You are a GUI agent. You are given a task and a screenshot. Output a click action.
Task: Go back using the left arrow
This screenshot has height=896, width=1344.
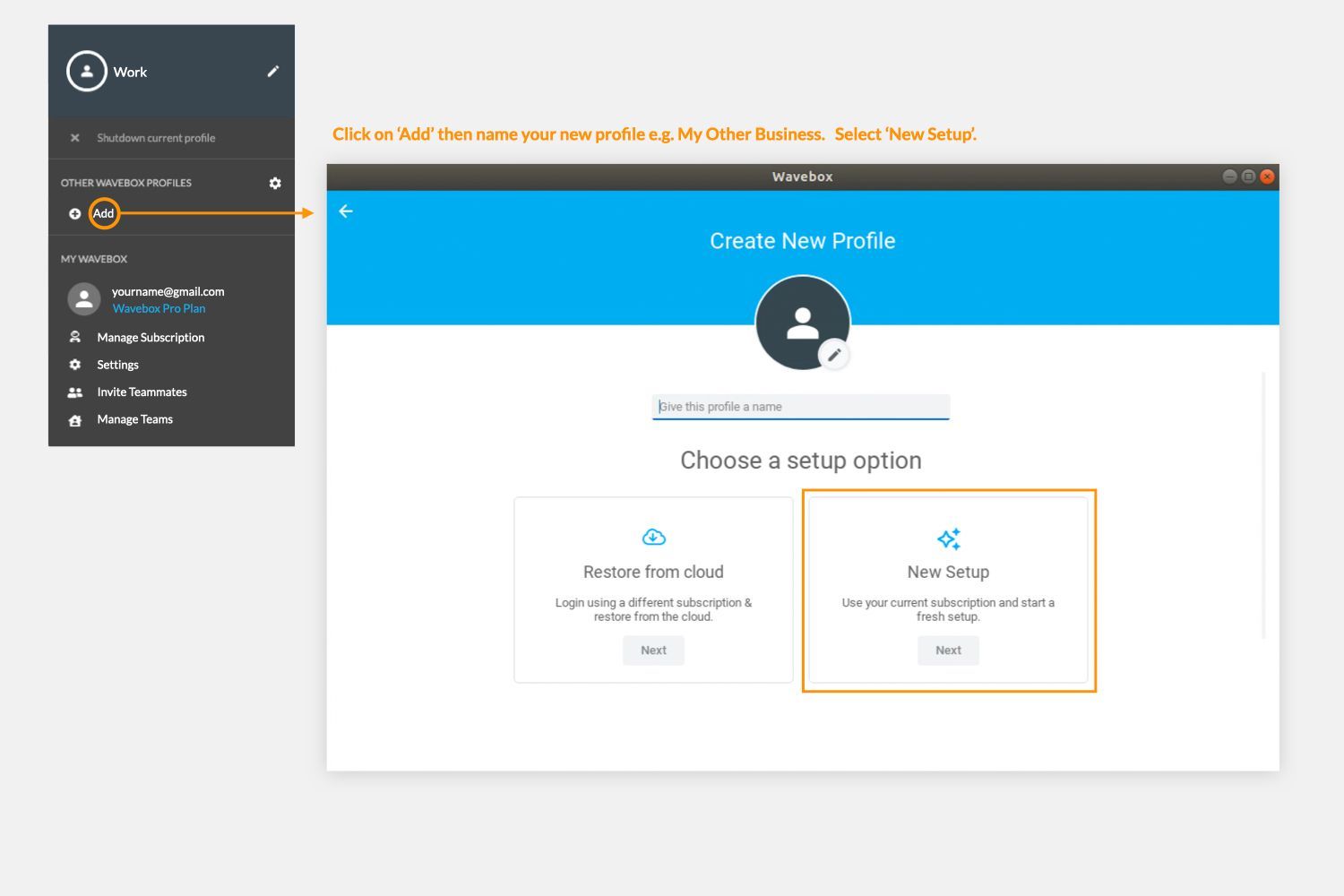[346, 211]
